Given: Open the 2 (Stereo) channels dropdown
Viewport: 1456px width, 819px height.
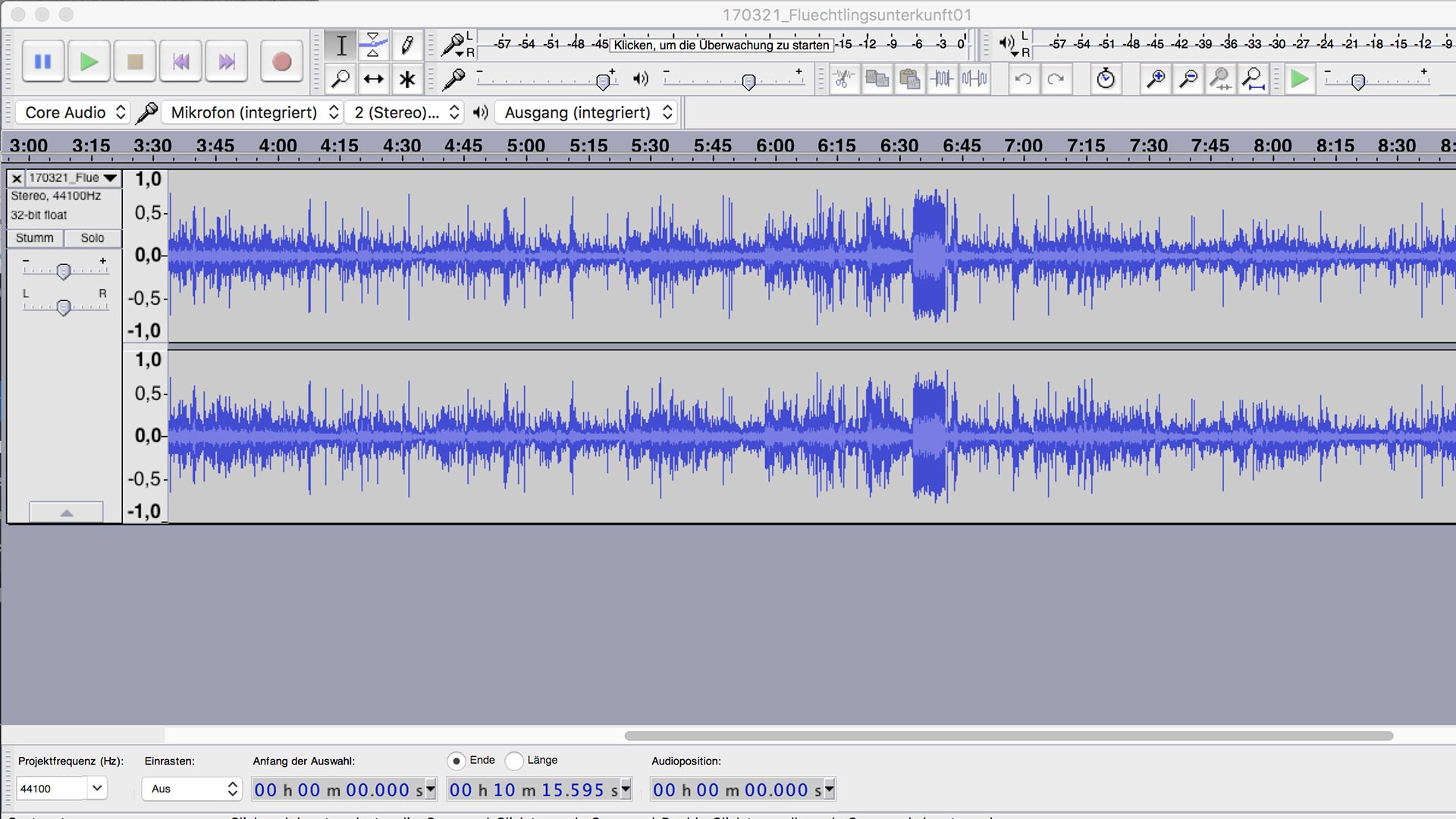Looking at the screenshot, I should coord(404,112).
